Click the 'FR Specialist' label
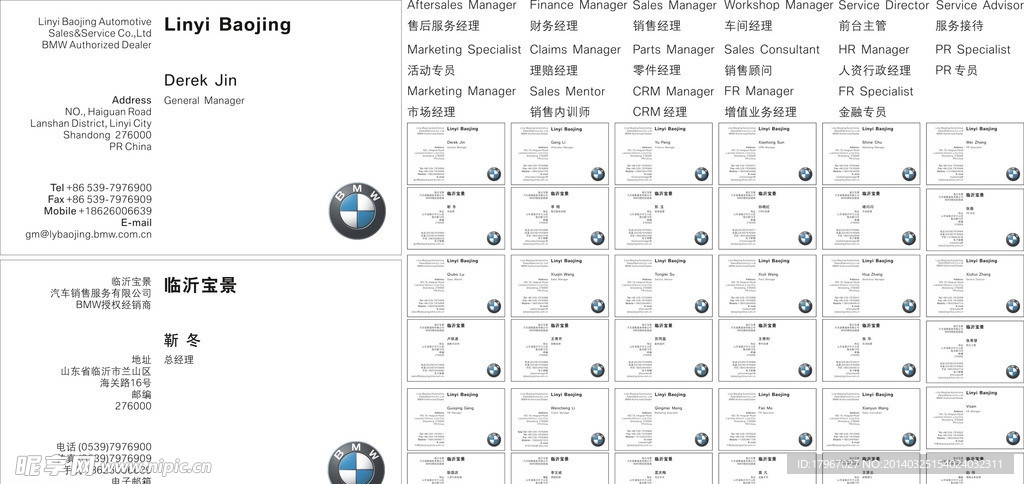 tap(876, 91)
